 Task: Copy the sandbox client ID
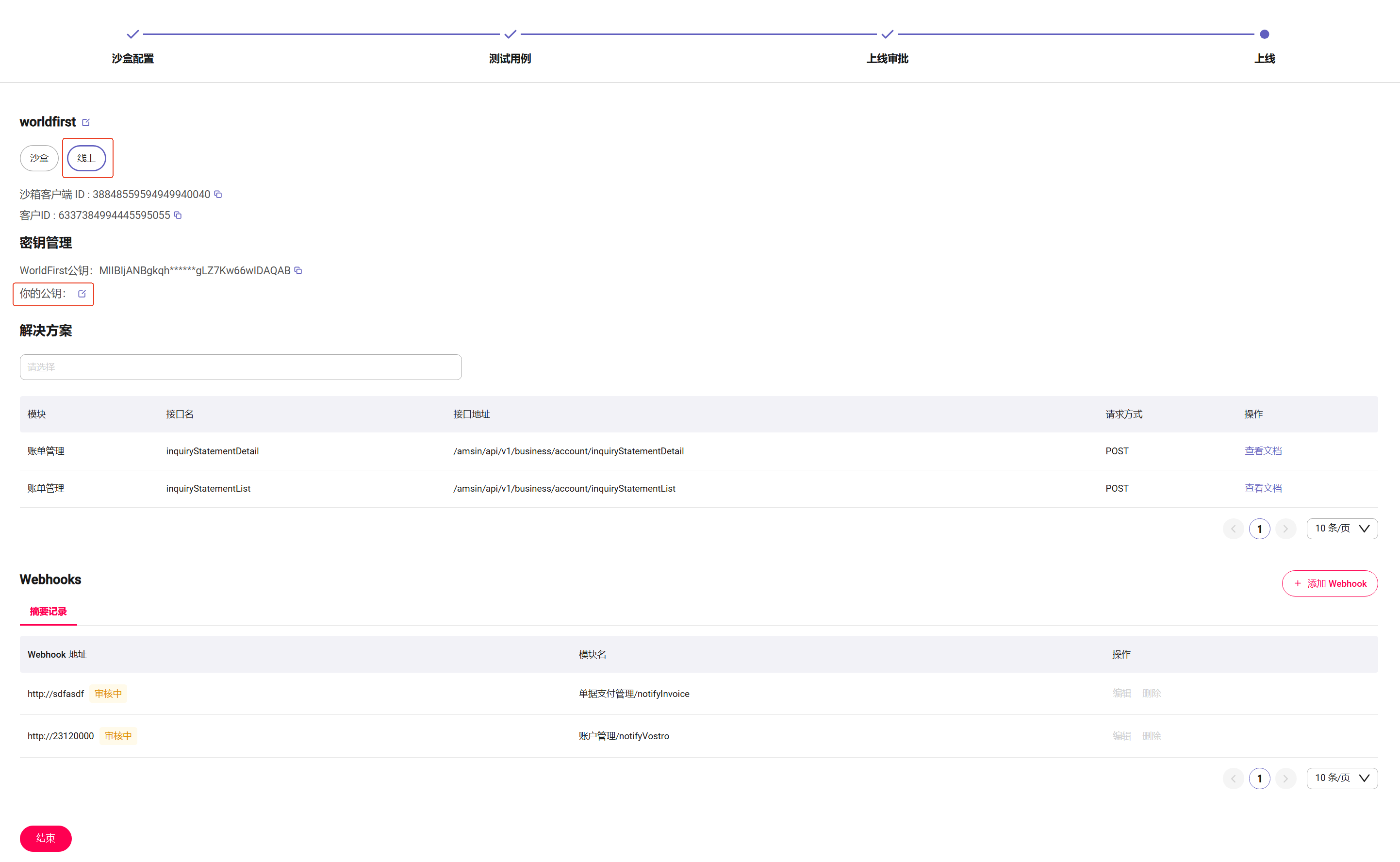click(x=218, y=195)
